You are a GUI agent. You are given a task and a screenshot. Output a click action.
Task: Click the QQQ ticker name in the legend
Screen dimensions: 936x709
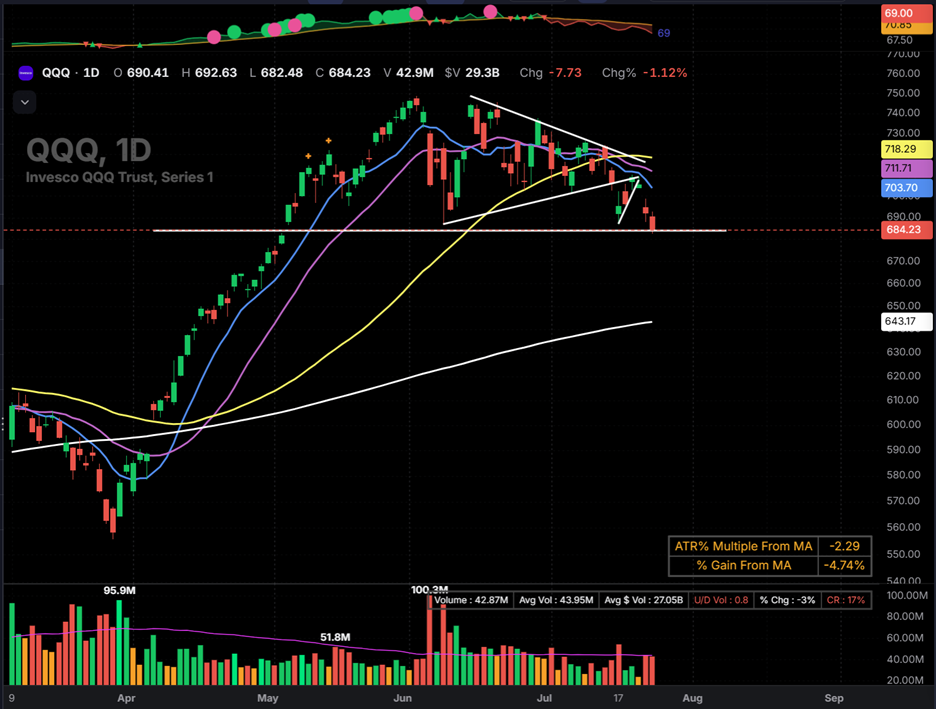click(x=56, y=73)
